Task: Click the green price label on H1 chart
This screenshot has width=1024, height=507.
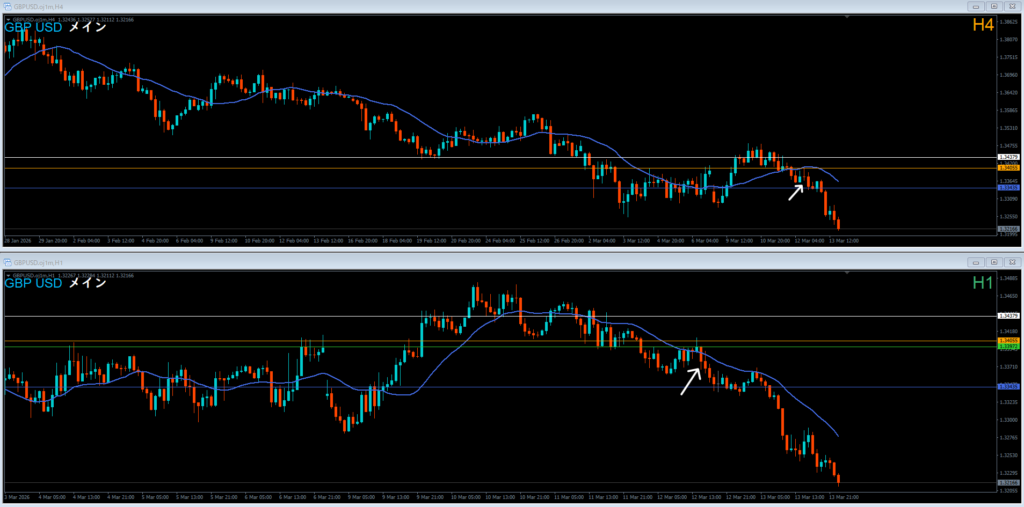Action: (x=1008, y=347)
